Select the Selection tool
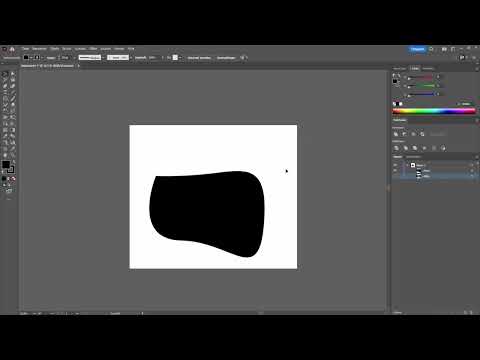 (x=5, y=74)
